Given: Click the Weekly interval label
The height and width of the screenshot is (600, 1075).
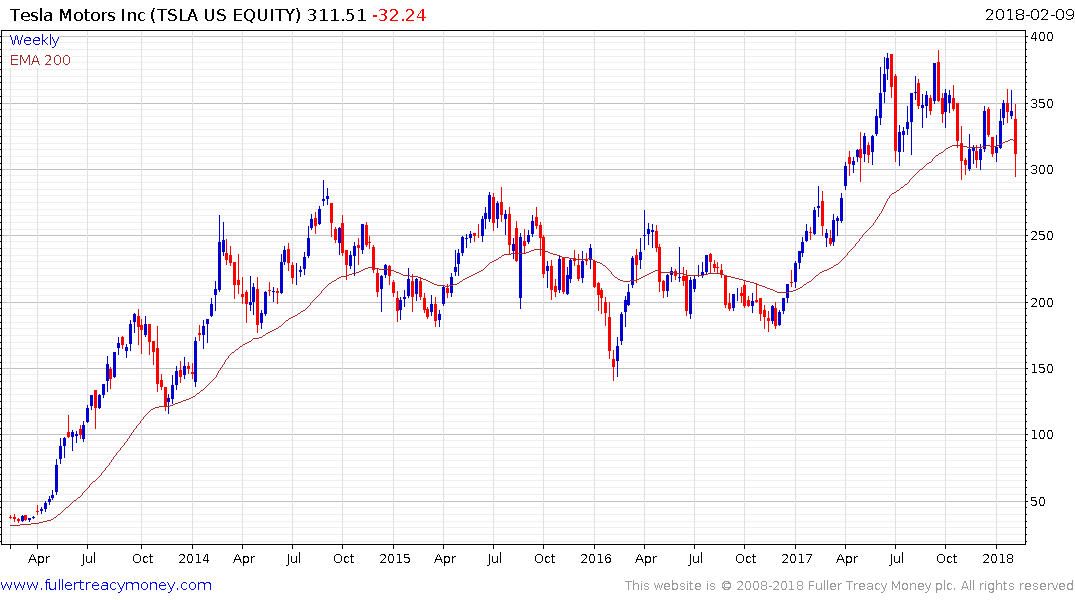Looking at the screenshot, I should click(34, 40).
